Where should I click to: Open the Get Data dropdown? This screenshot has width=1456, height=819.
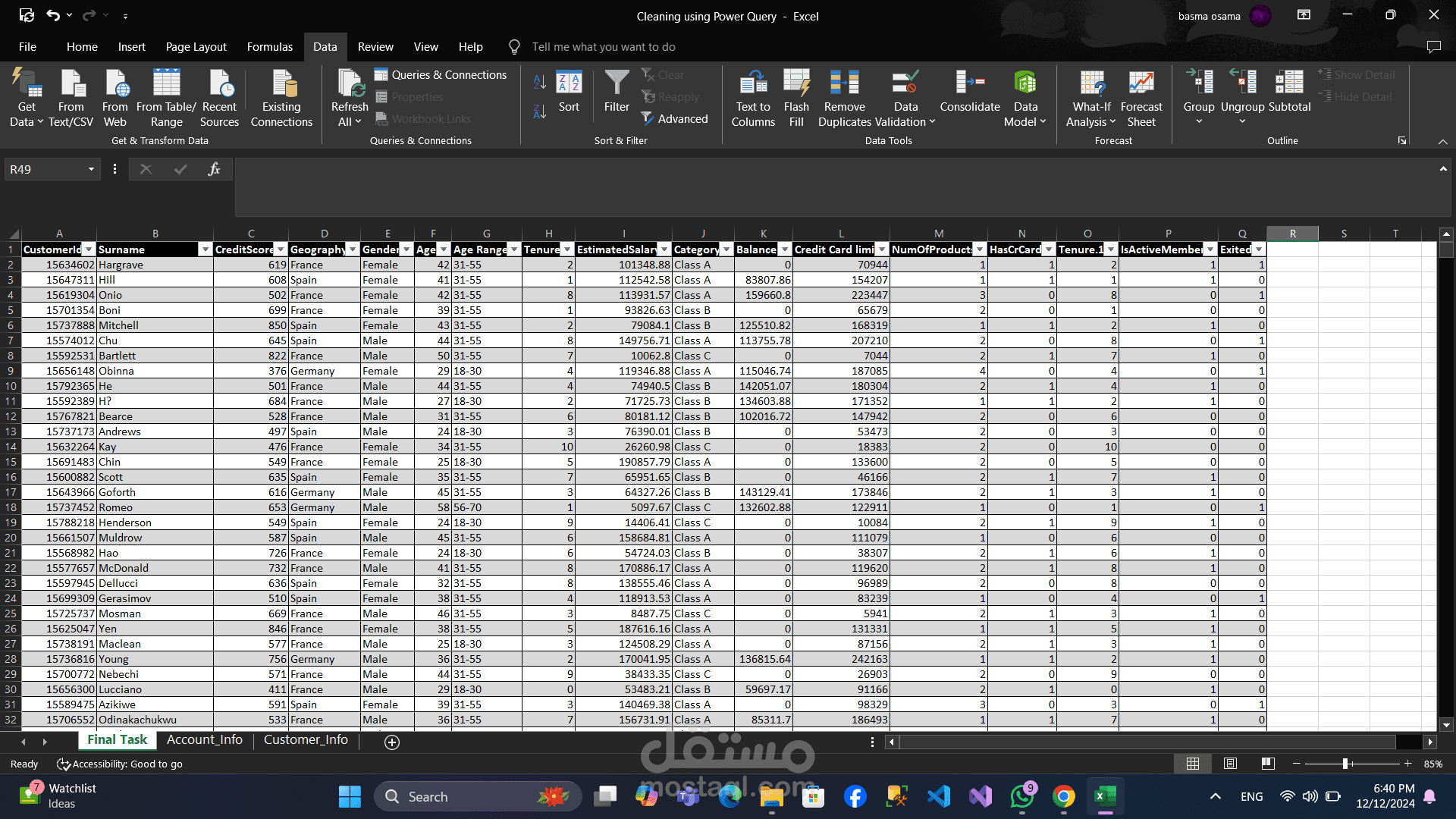coord(27,99)
